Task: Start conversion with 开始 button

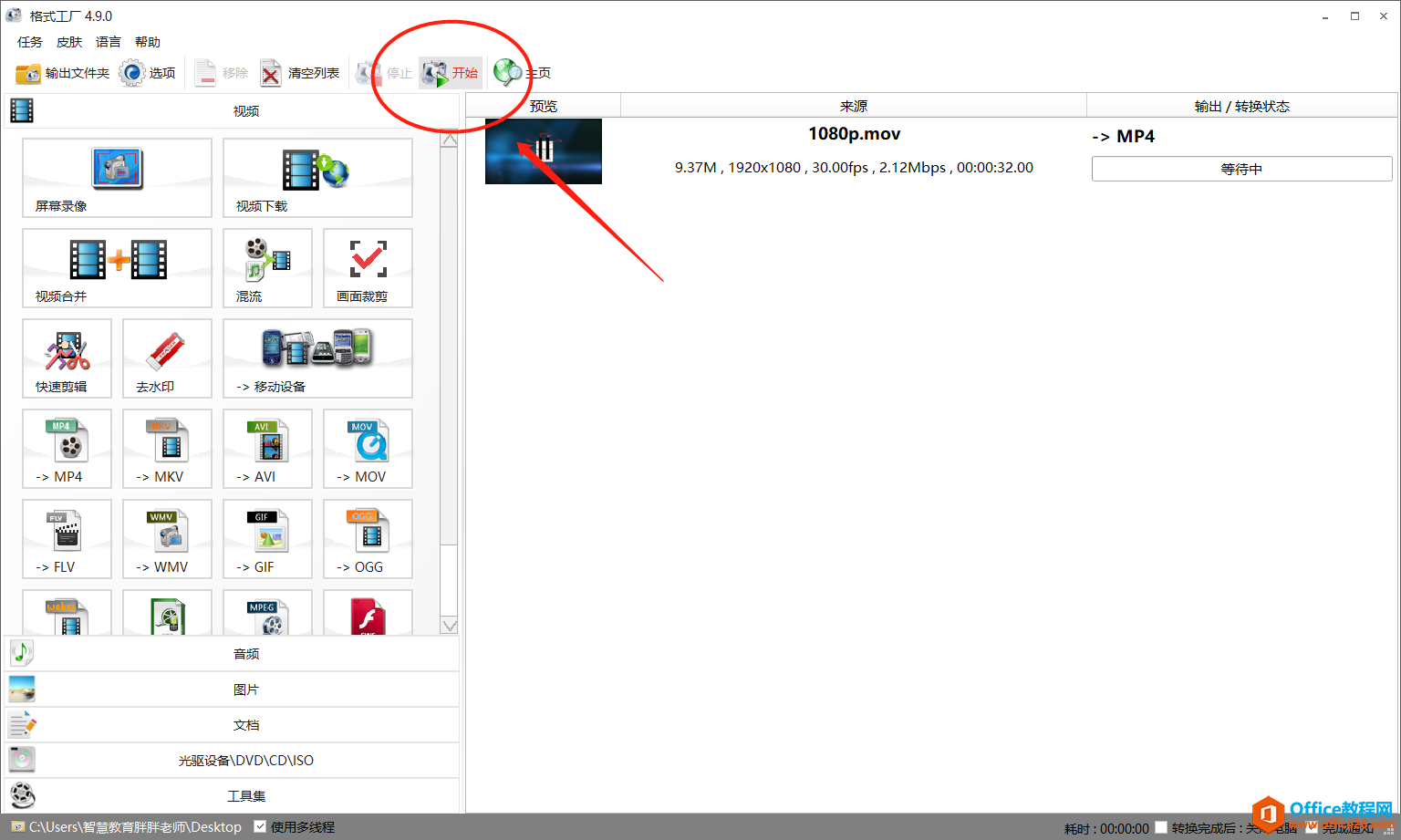Action: point(451,73)
